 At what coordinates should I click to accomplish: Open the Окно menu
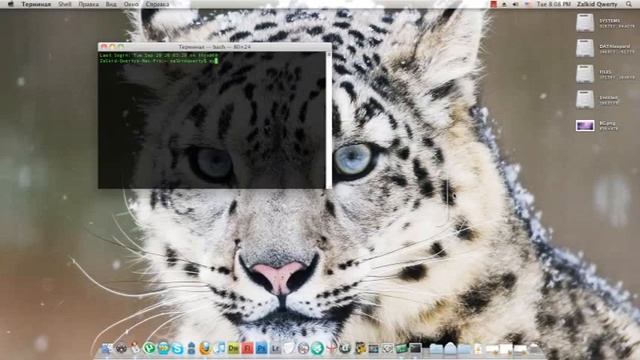[131, 4]
